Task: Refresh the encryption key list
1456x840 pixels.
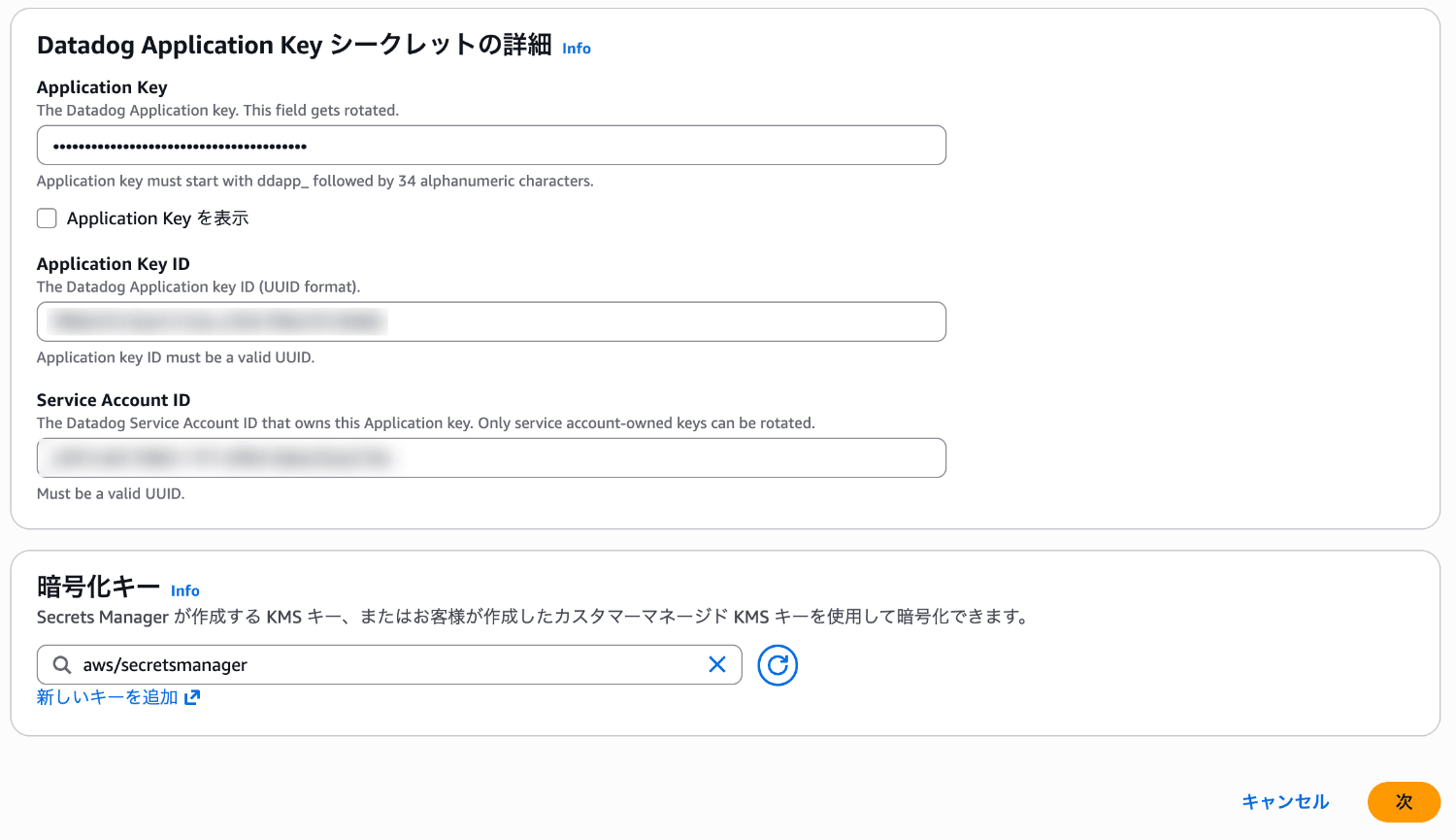Action: (778, 665)
